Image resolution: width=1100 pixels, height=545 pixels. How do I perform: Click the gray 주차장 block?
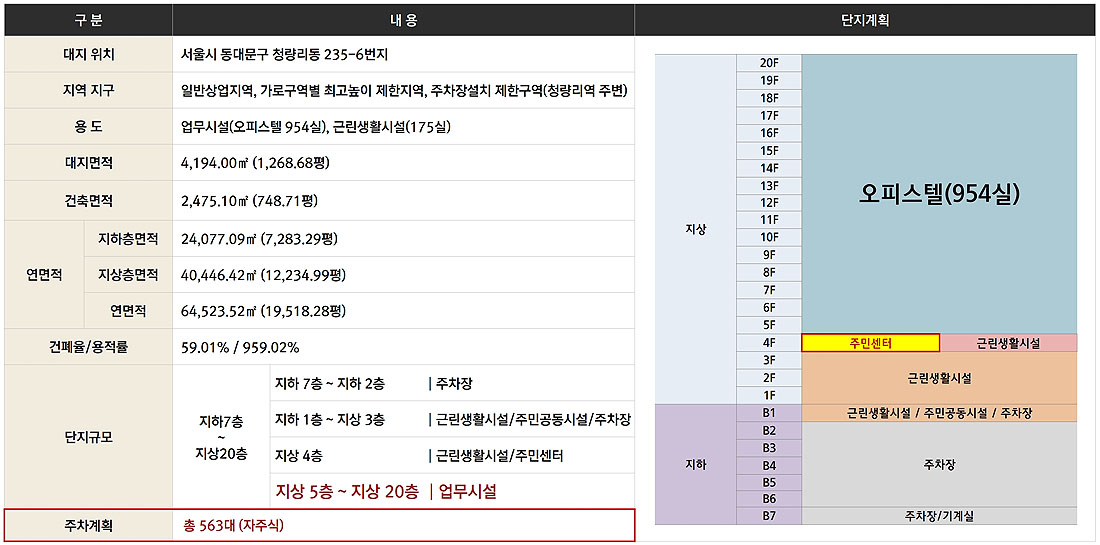pos(939,464)
